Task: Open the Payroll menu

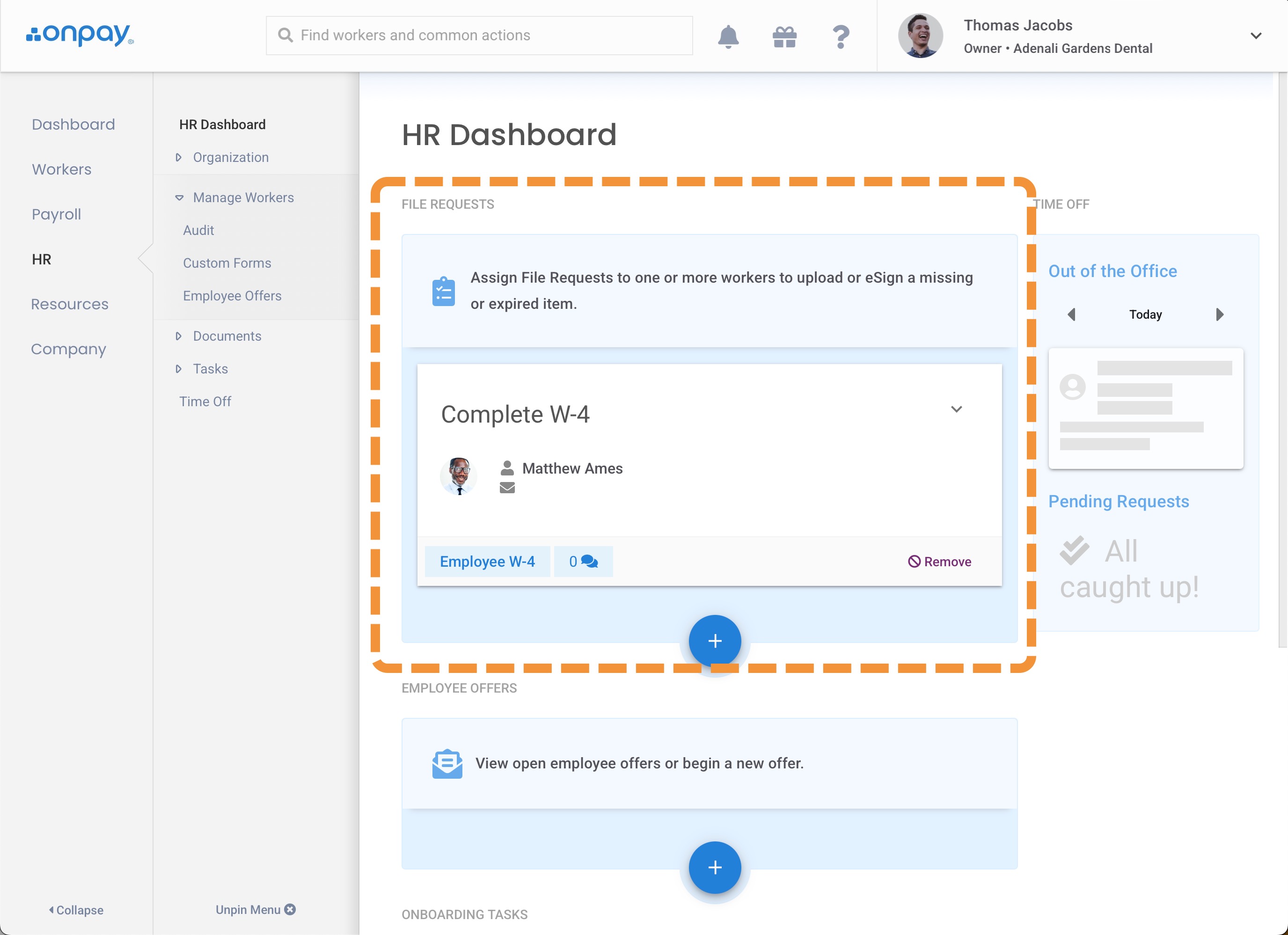Action: [56, 214]
